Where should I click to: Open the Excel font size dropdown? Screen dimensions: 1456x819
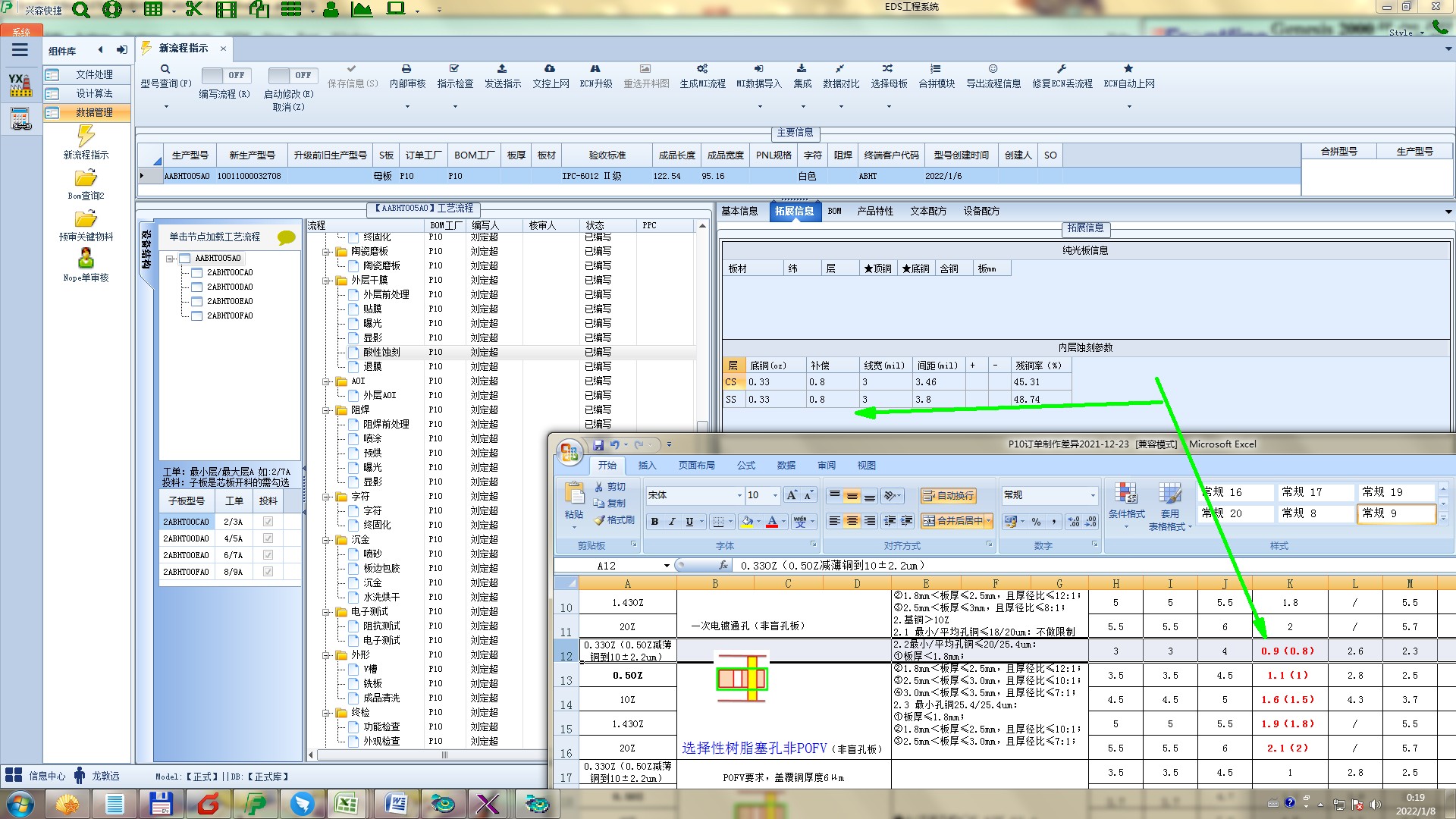tap(775, 495)
